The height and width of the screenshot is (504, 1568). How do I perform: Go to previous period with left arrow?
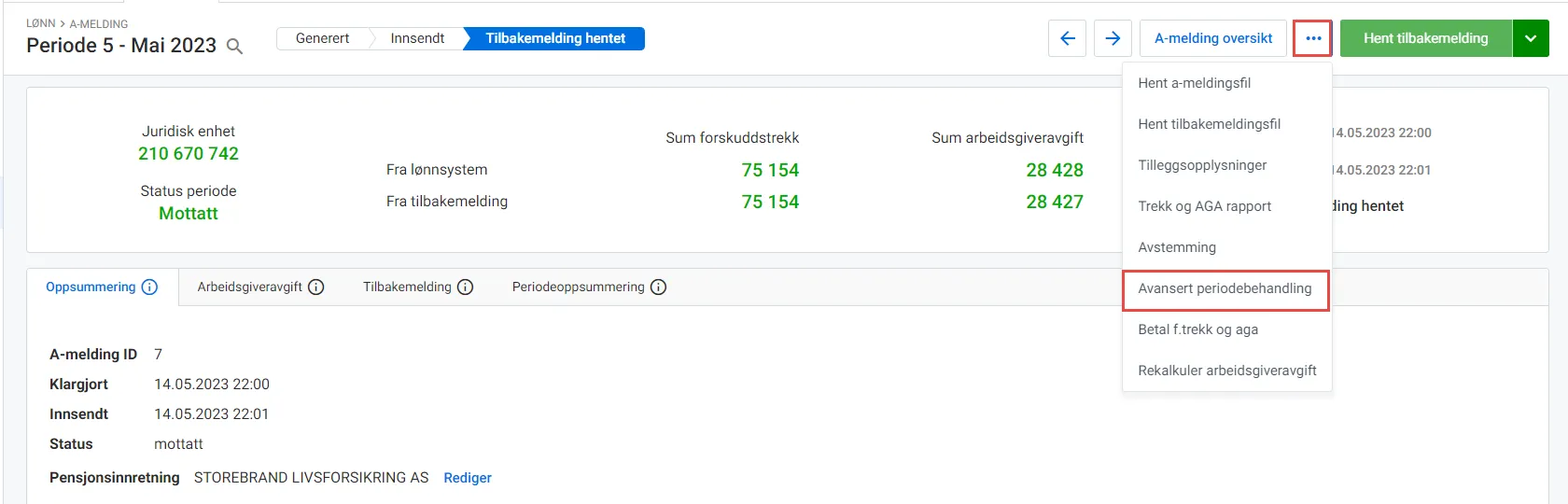pos(1068,38)
